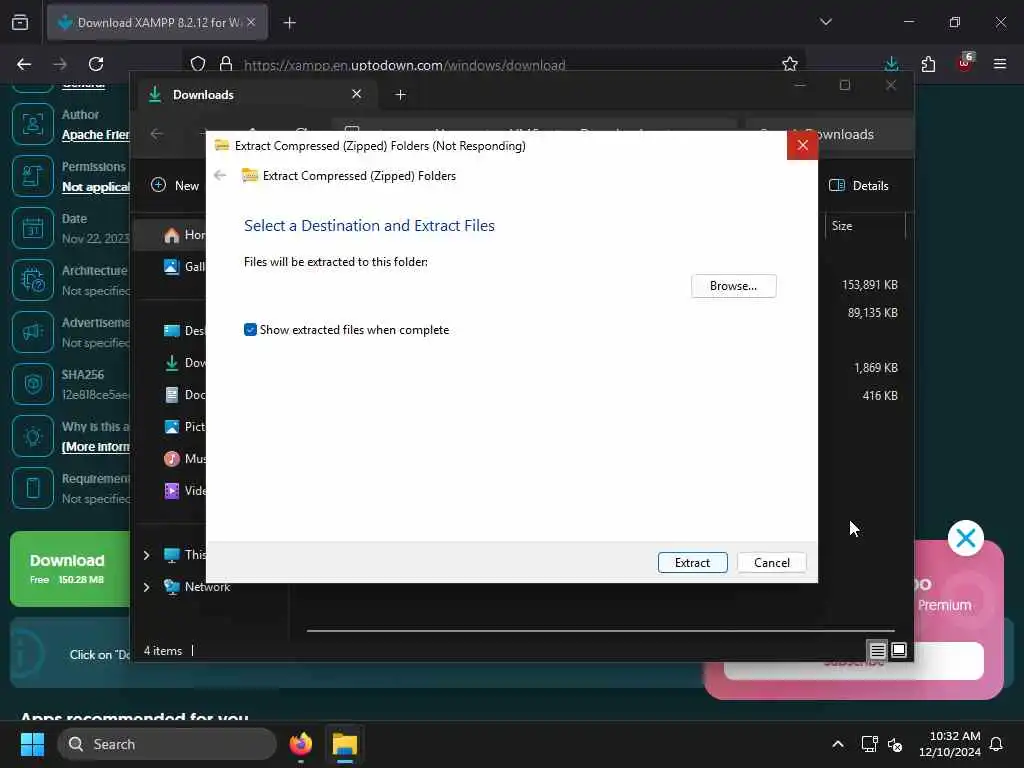This screenshot has height=768, width=1024.
Task: Expand This PC in Explorer sidebar
Action: pyautogui.click(x=146, y=555)
